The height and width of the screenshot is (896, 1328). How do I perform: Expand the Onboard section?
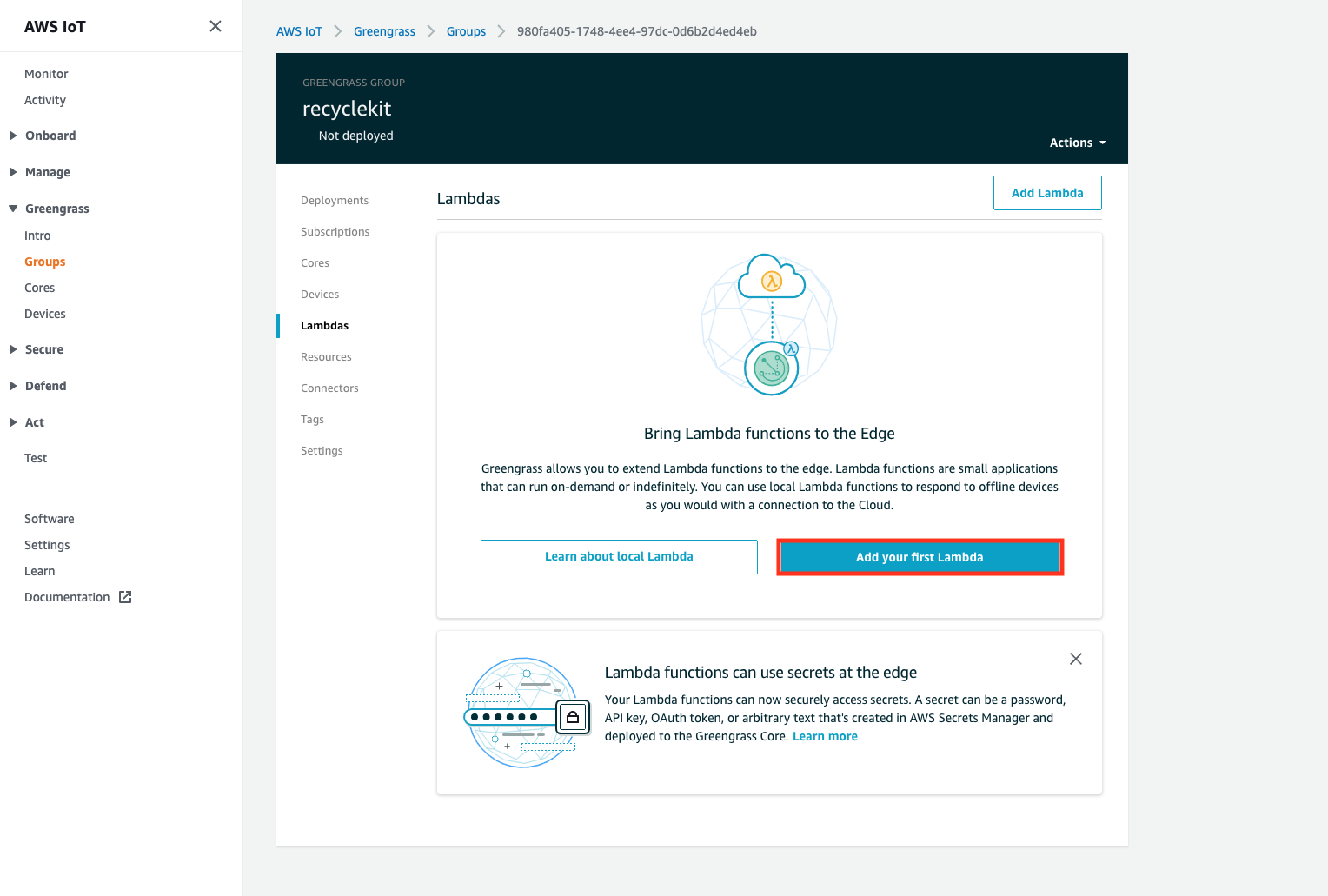pos(13,136)
